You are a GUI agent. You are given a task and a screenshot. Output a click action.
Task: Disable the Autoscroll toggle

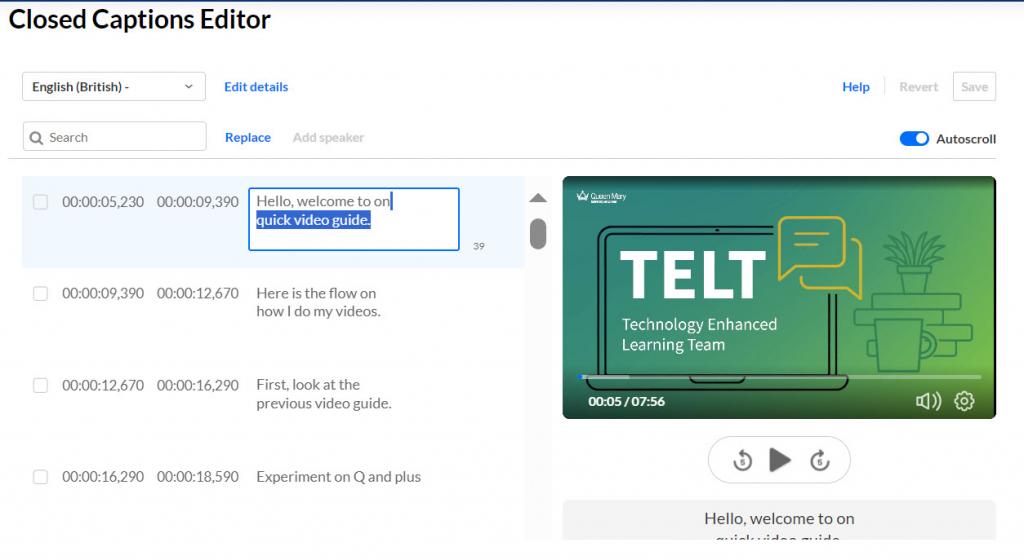[914, 139]
